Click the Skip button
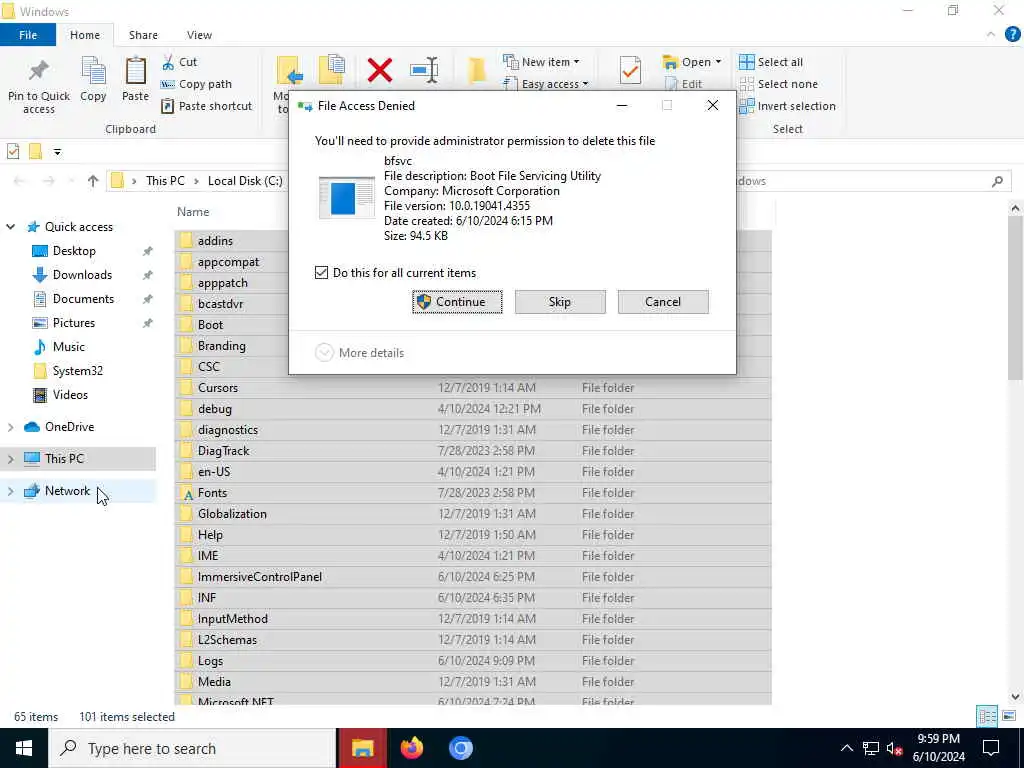Screen dimensions: 1024x768 [560, 302]
